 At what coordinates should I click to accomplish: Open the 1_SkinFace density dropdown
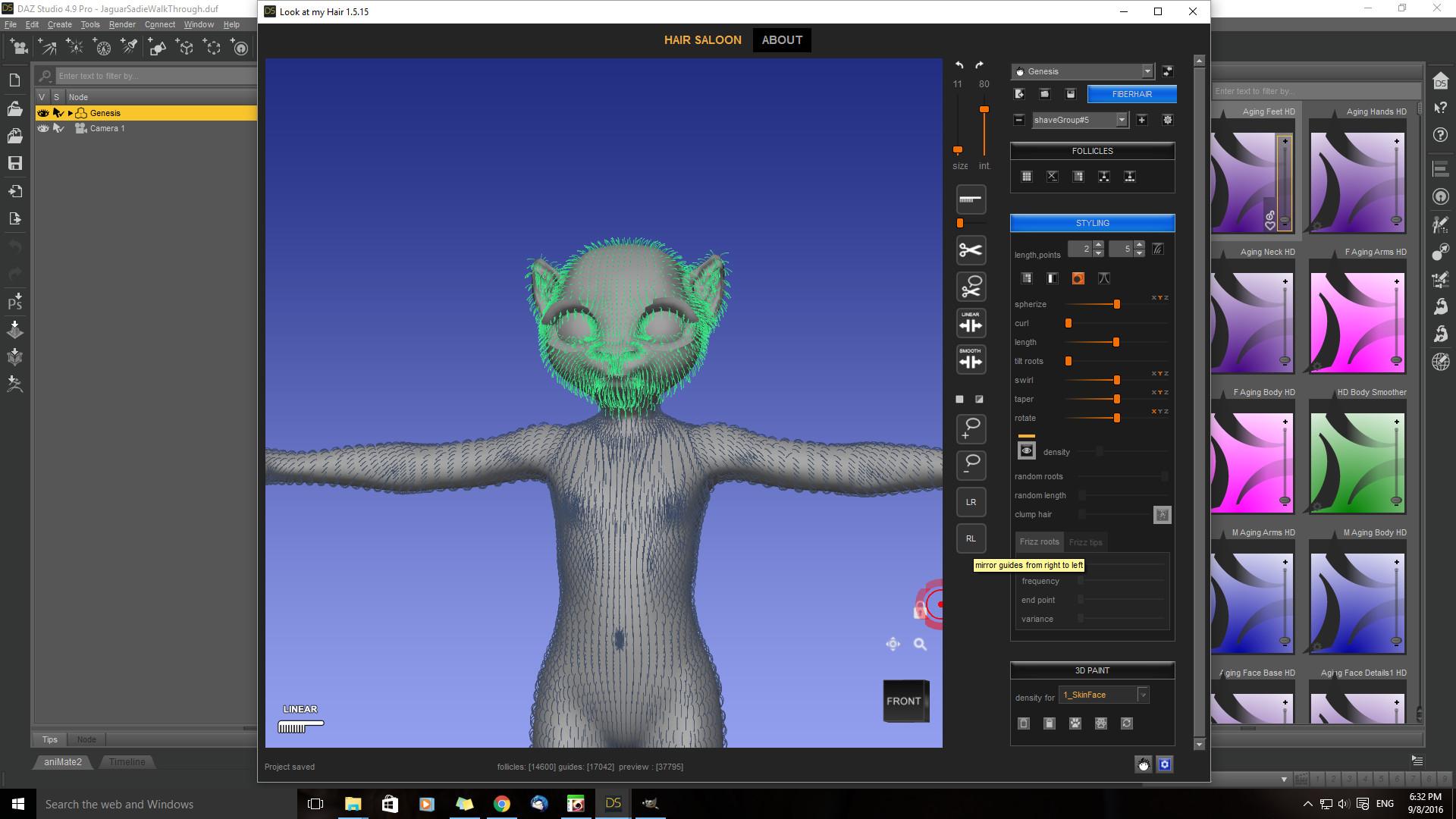[1143, 695]
